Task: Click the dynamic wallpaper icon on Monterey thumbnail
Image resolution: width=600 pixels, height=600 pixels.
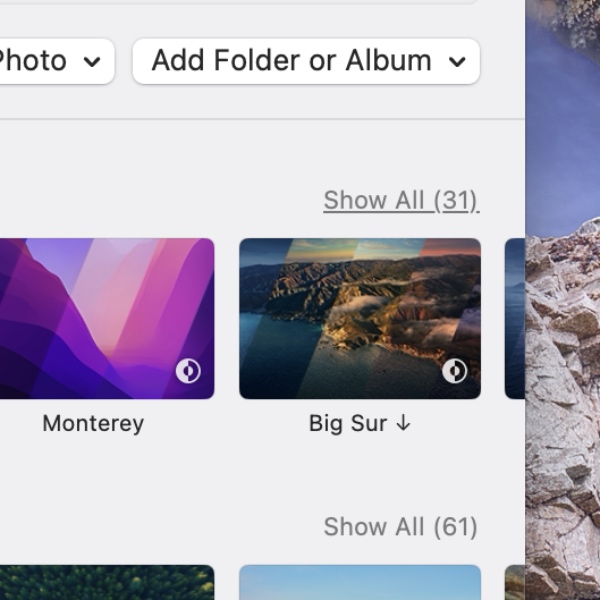Action: coord(188,371)
